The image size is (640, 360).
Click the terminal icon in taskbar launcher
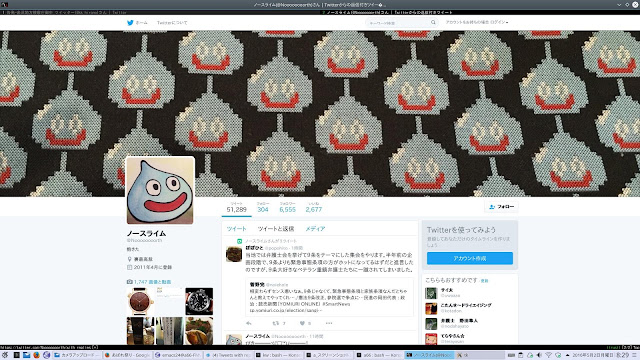[x=16, y=355]
